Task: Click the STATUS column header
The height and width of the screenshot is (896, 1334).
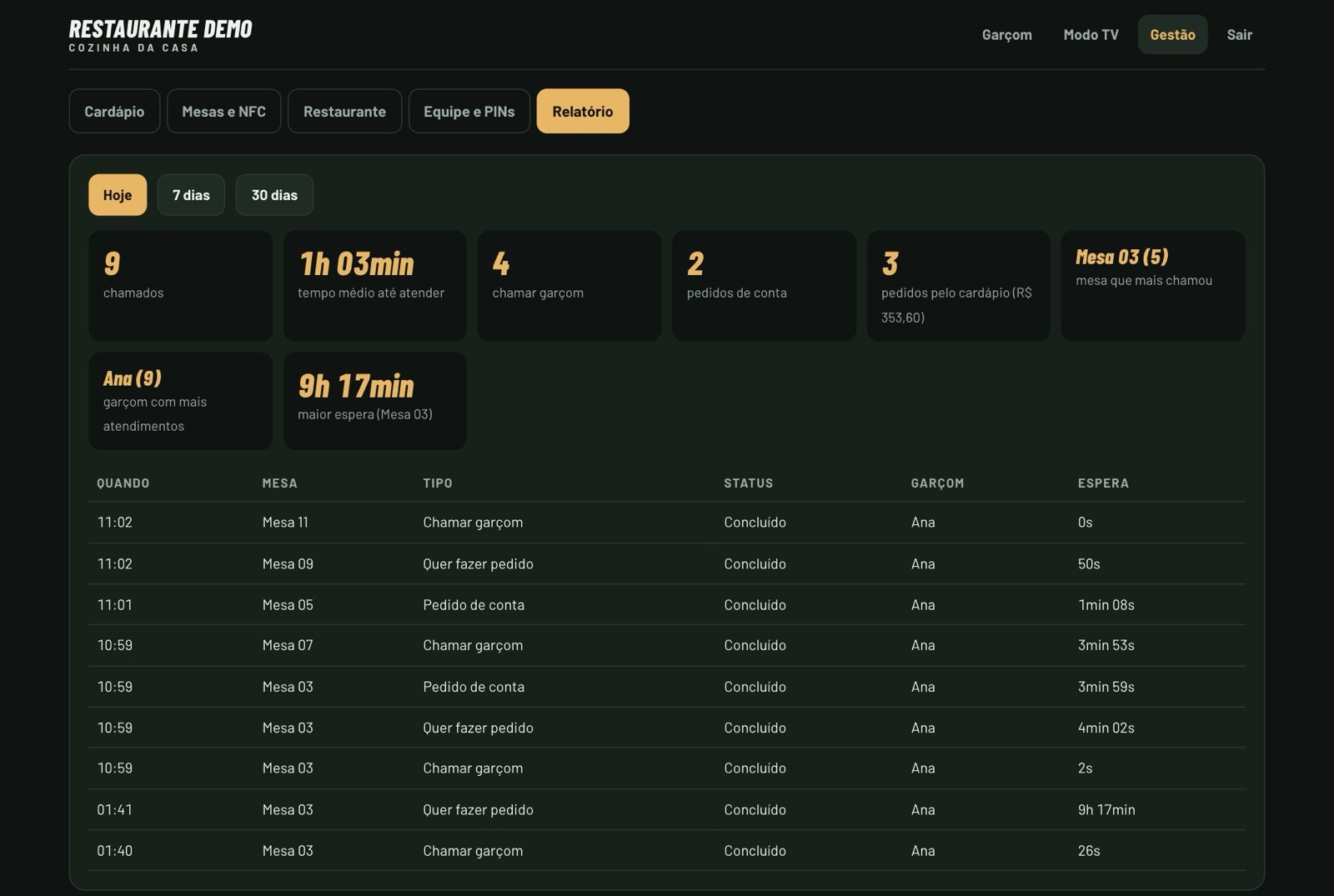Action: (748, 483)
